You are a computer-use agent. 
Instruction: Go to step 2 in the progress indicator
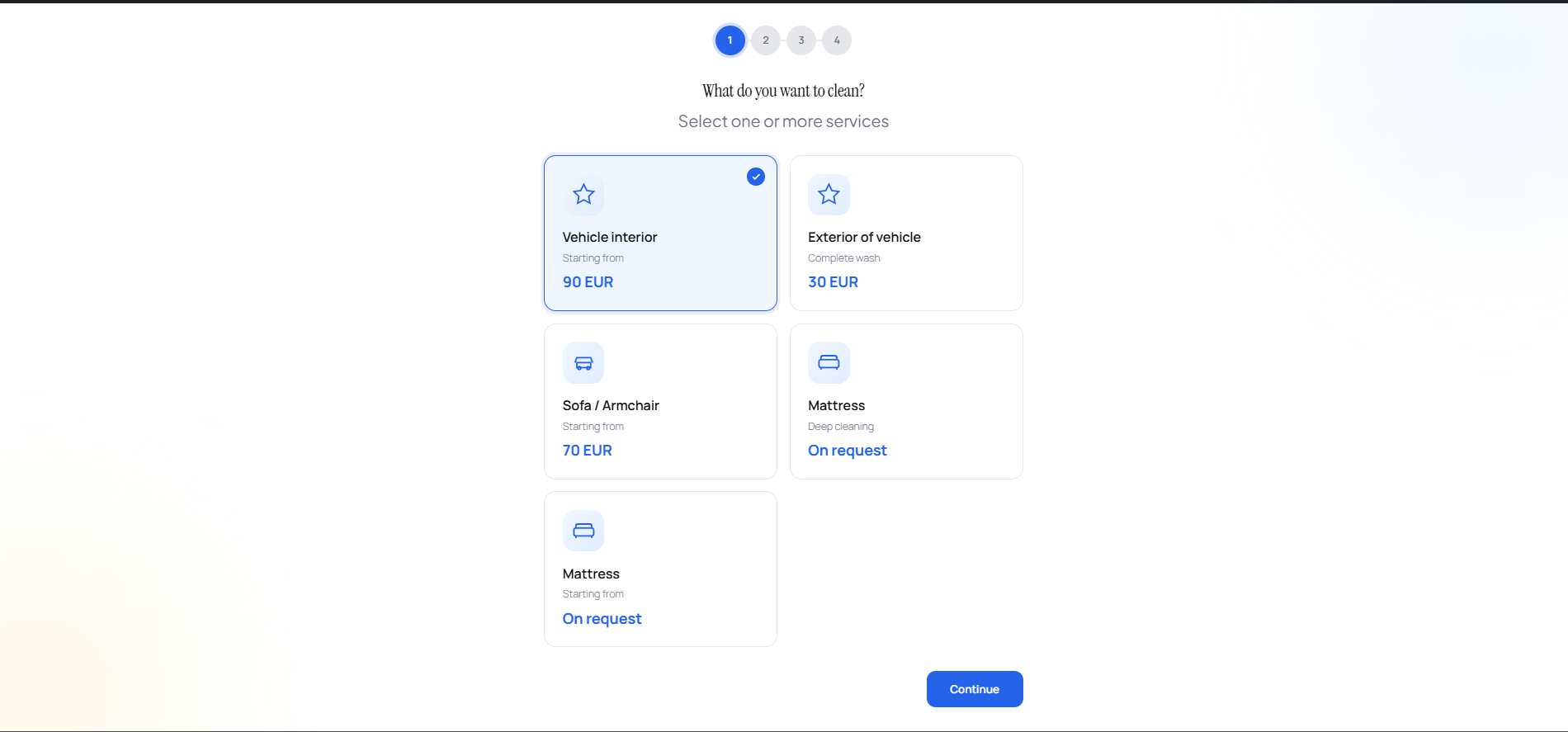[x=766, y=40]
